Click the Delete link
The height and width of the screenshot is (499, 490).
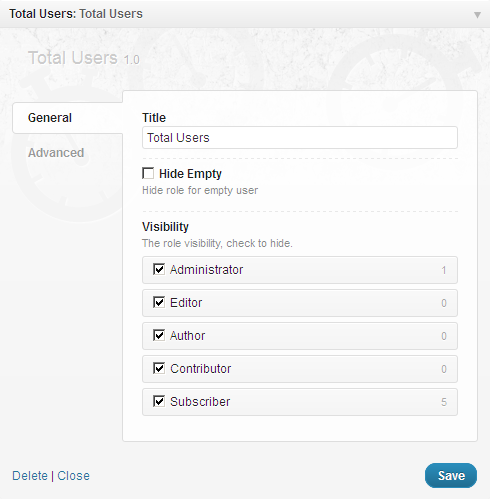(x=30, y=476)
